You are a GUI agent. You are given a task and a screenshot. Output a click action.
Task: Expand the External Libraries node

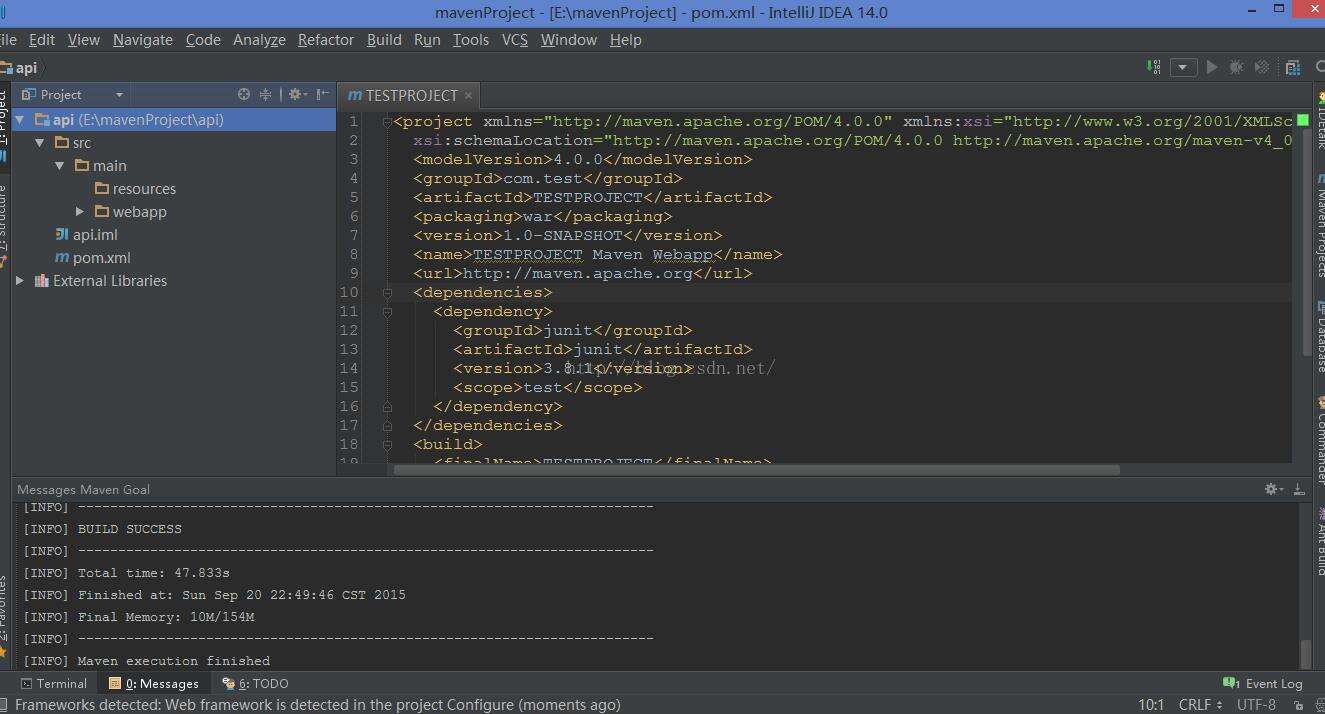(x=20, y=281)
